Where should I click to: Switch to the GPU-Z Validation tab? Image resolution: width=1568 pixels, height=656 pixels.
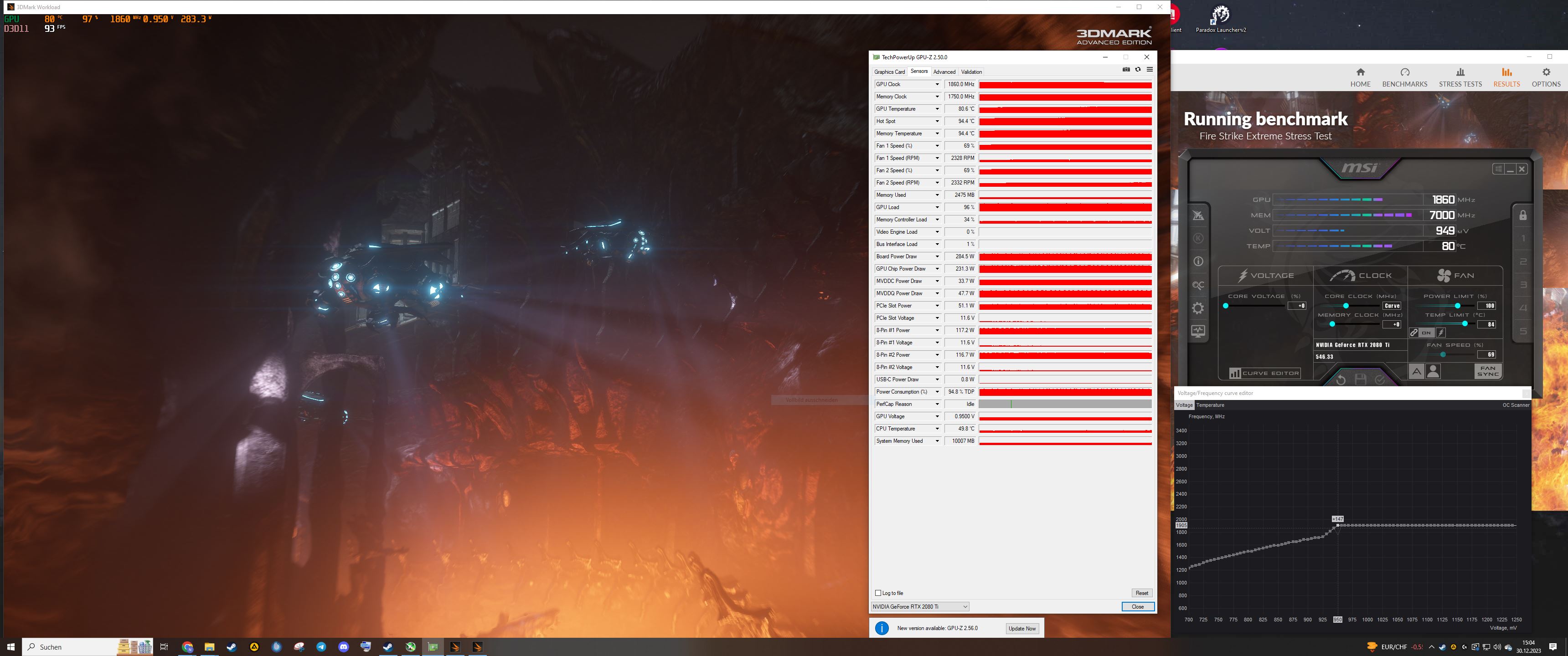coord(971,72)
